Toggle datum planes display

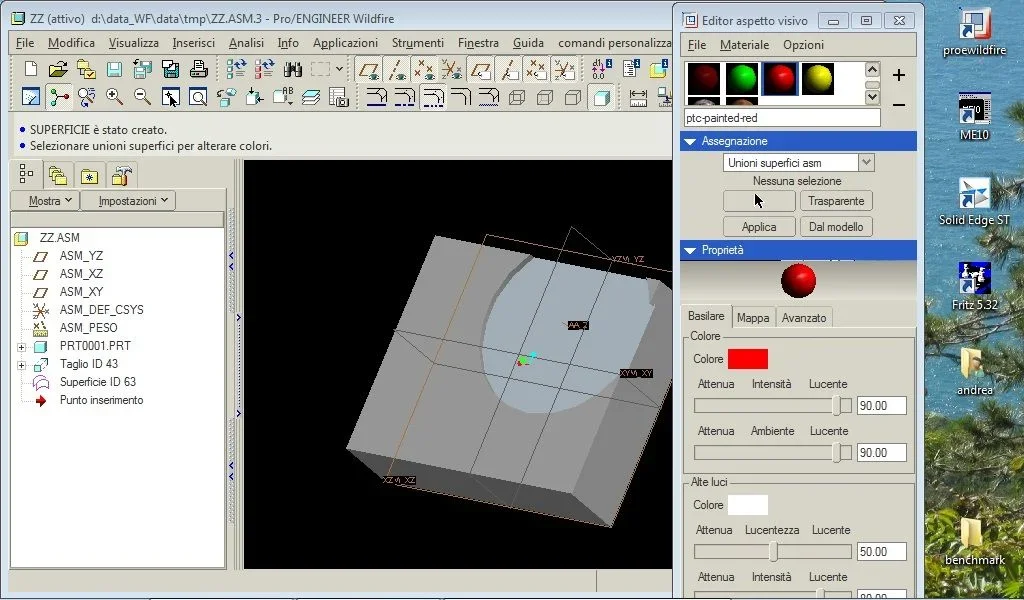click(370, 69)
